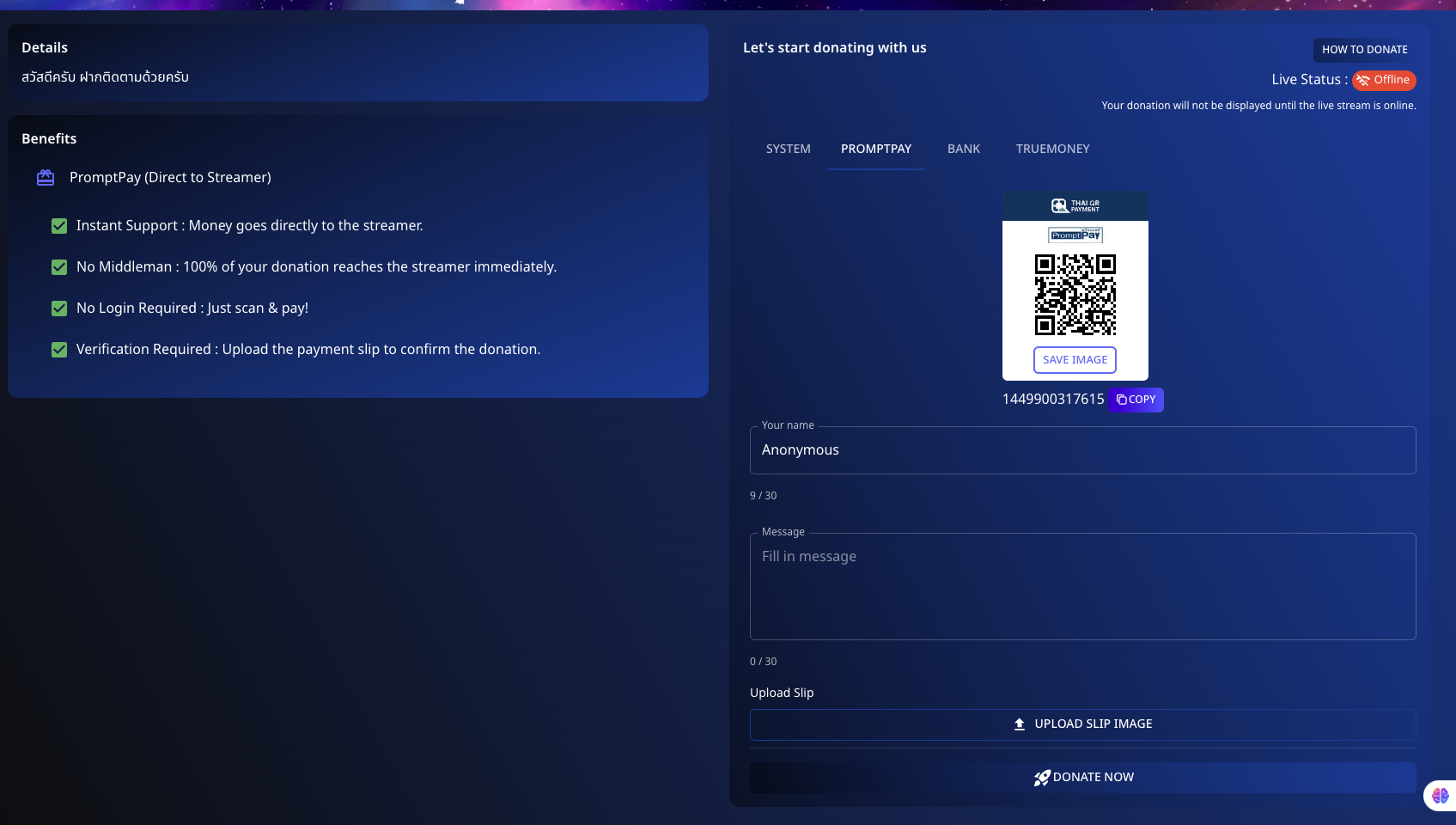Click into the Message text area

[1083, 586]
